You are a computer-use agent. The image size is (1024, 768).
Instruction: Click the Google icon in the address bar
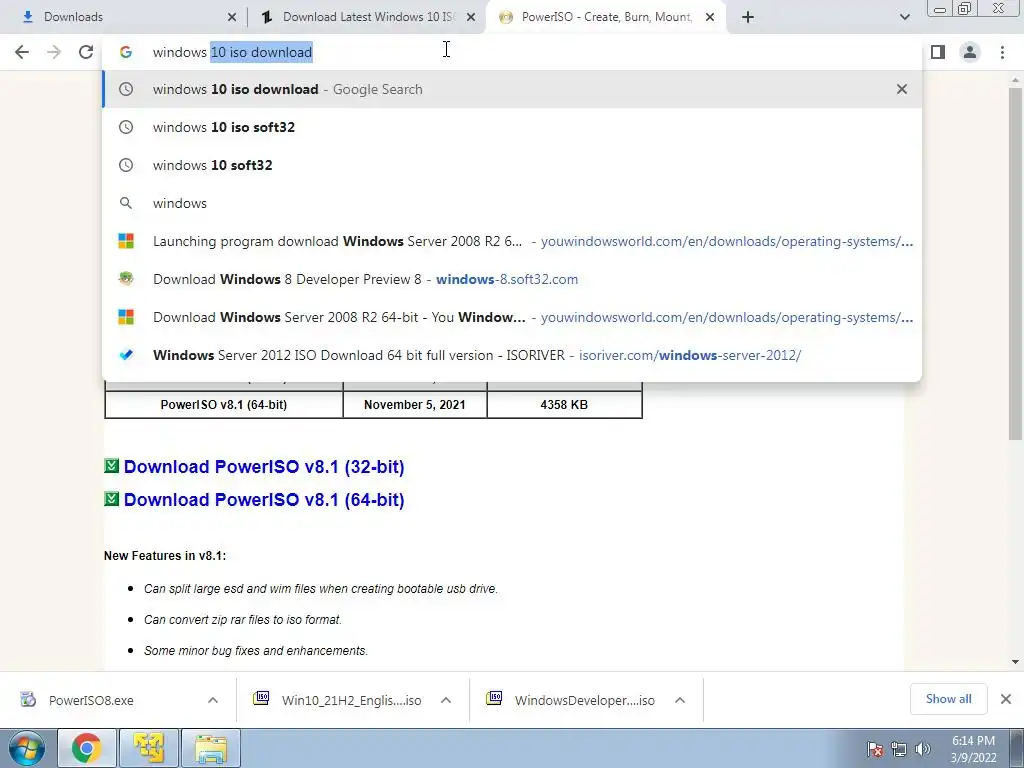[126, 52]
